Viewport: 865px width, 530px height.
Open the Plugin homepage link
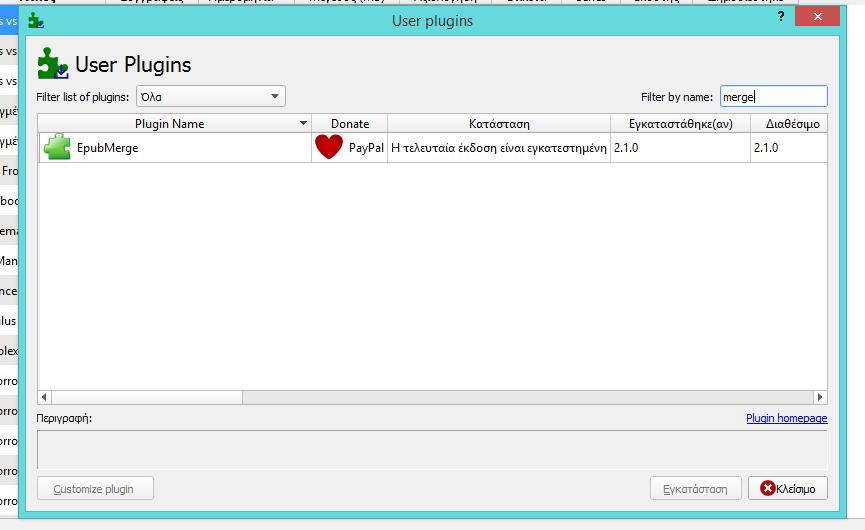coord(787,418)
